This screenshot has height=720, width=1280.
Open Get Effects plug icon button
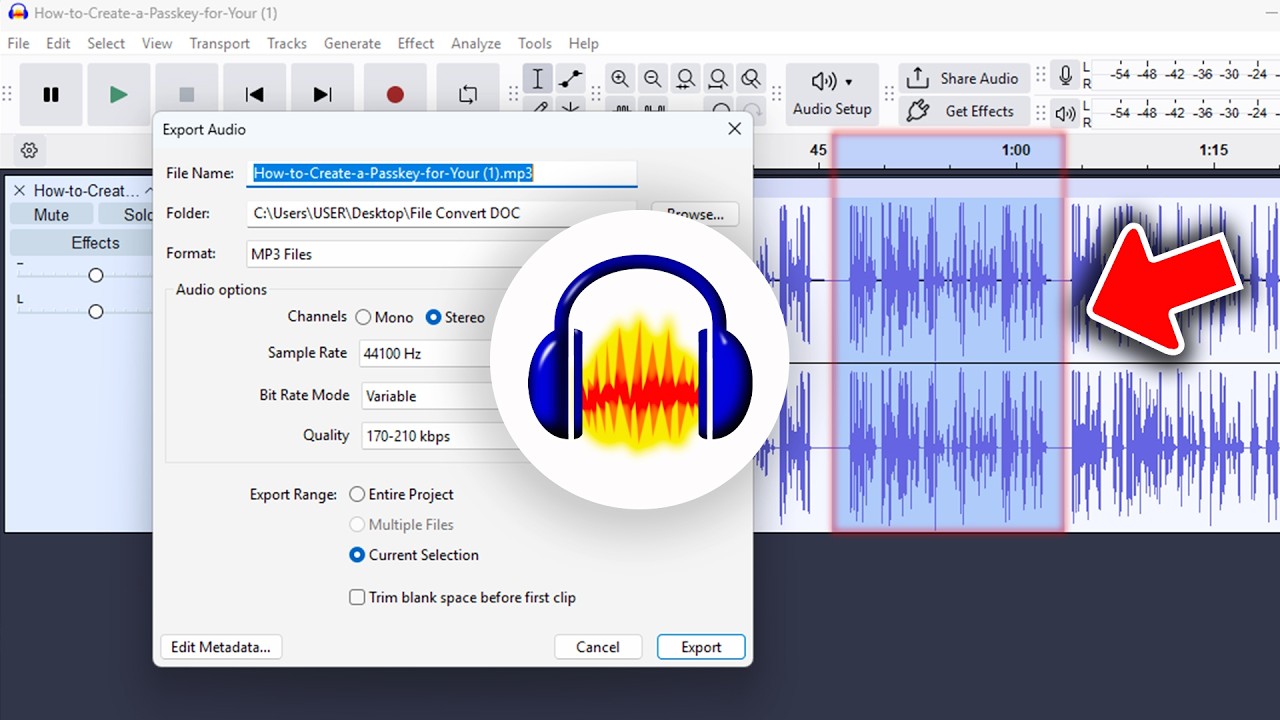point(962,111)
